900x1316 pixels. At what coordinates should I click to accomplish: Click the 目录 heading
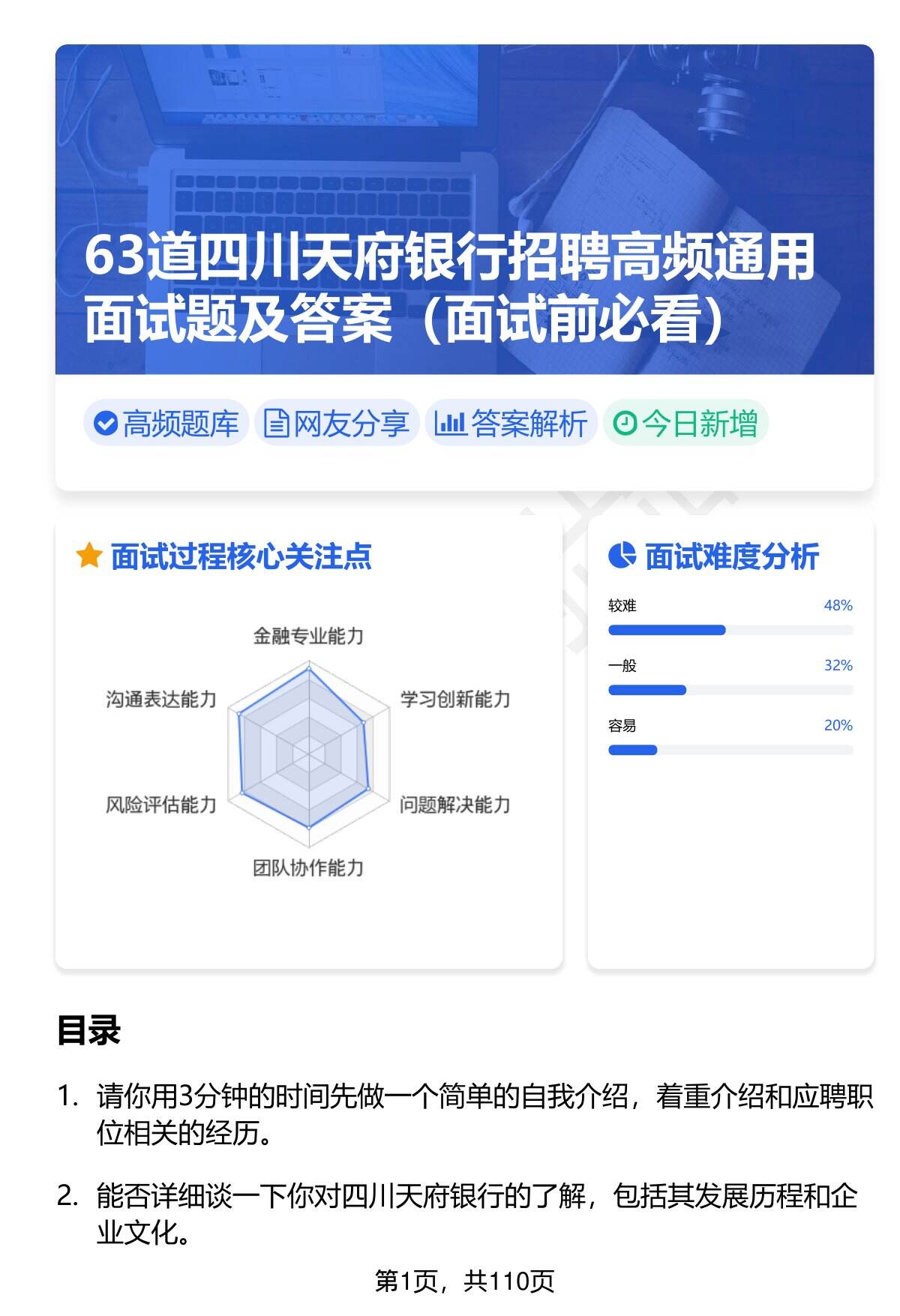point(88,1030)
